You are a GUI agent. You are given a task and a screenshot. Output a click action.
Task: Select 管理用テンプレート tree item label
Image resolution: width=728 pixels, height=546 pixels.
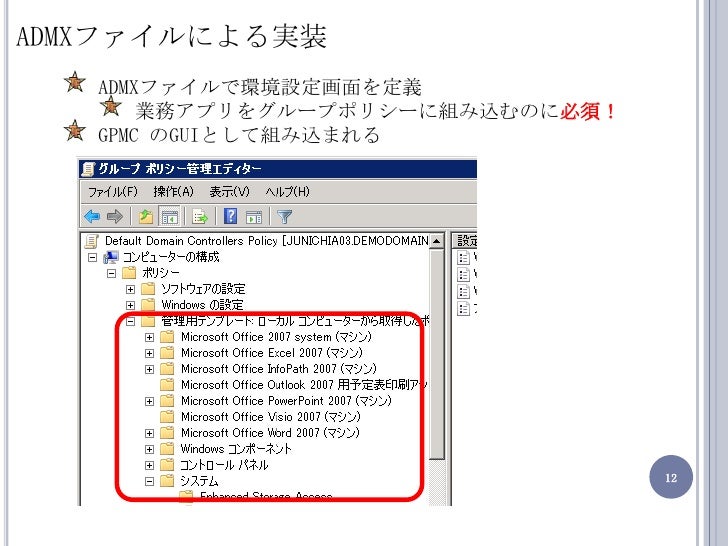(295, 320)
